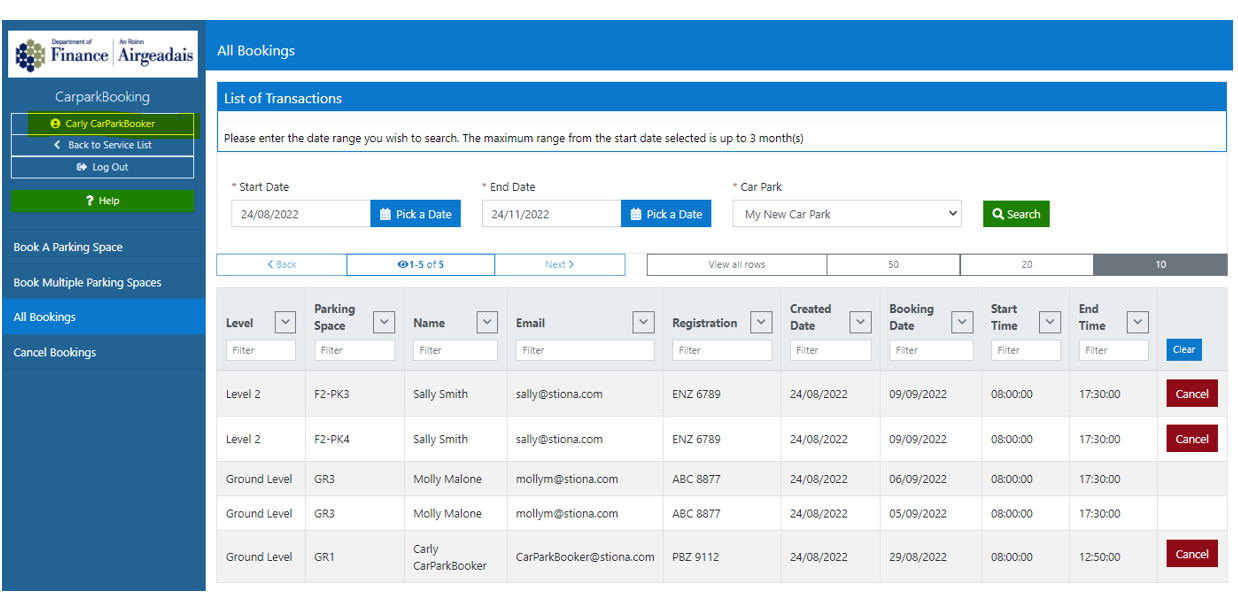Open the Carly CarParkBooker user profile
Viewport: 1238px width, 610px height.
tap(103, 124)
